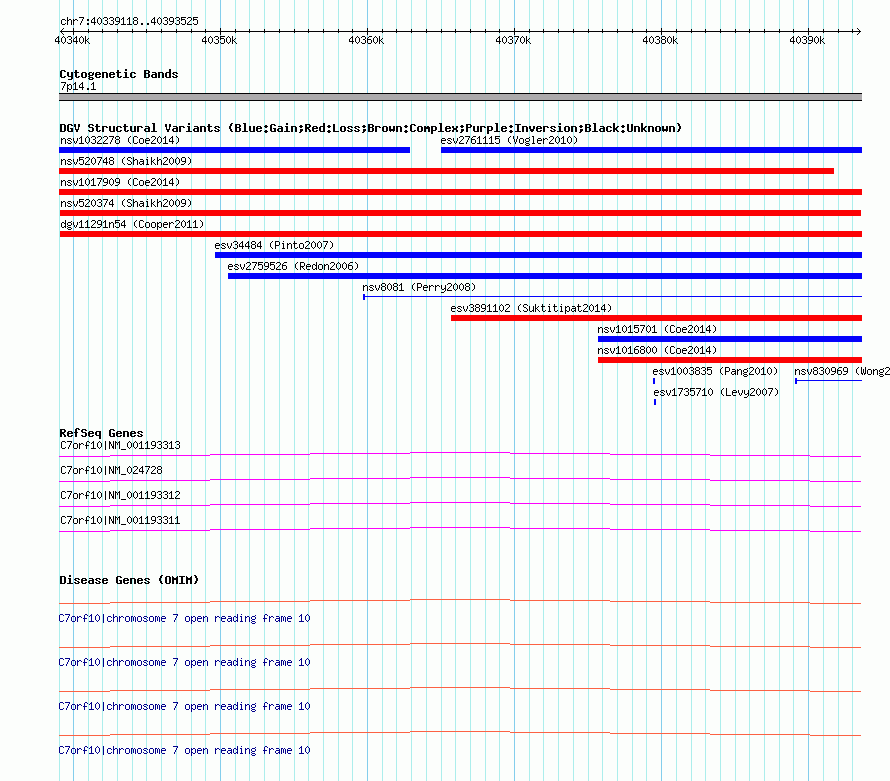
Task: Open the second C7orf10 OMIM gene link
Action: [184, 662]
